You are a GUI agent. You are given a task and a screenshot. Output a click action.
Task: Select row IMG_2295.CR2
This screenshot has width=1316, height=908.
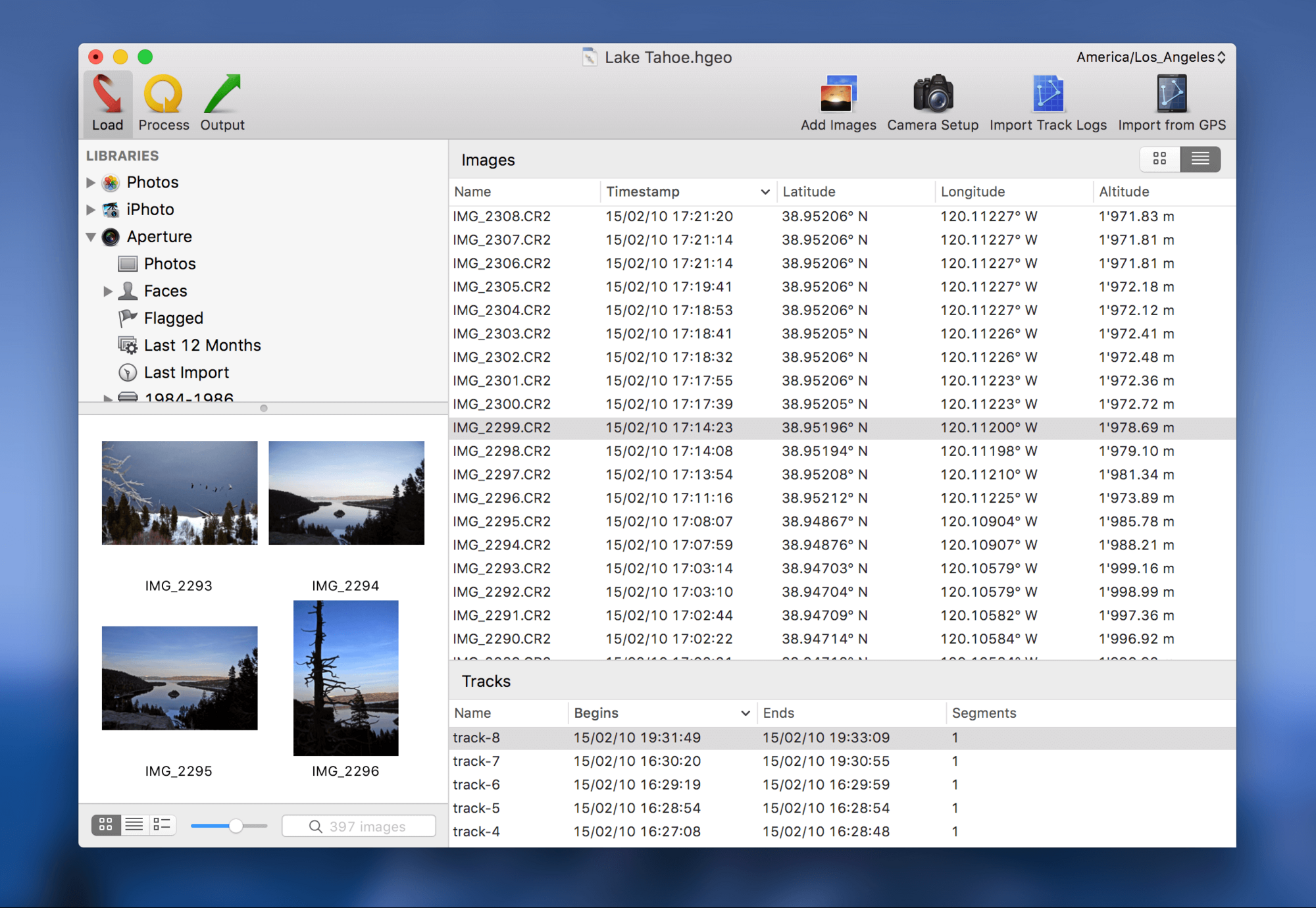(x=842, y=521)
